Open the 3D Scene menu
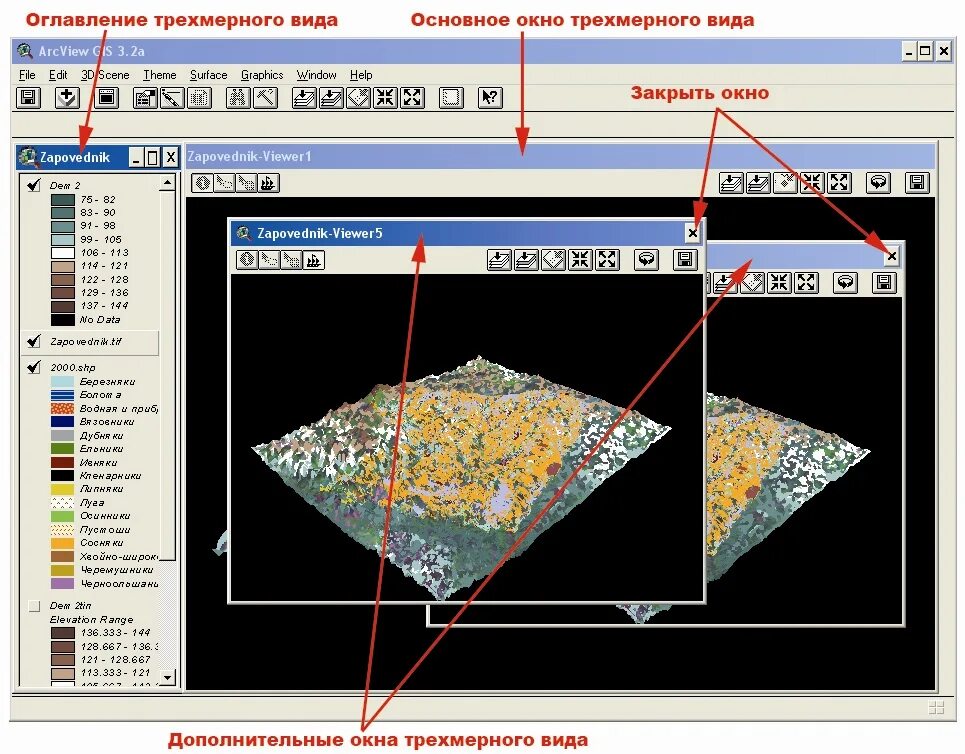This screenshot has width=965, height=754. (x=105, y=74)
